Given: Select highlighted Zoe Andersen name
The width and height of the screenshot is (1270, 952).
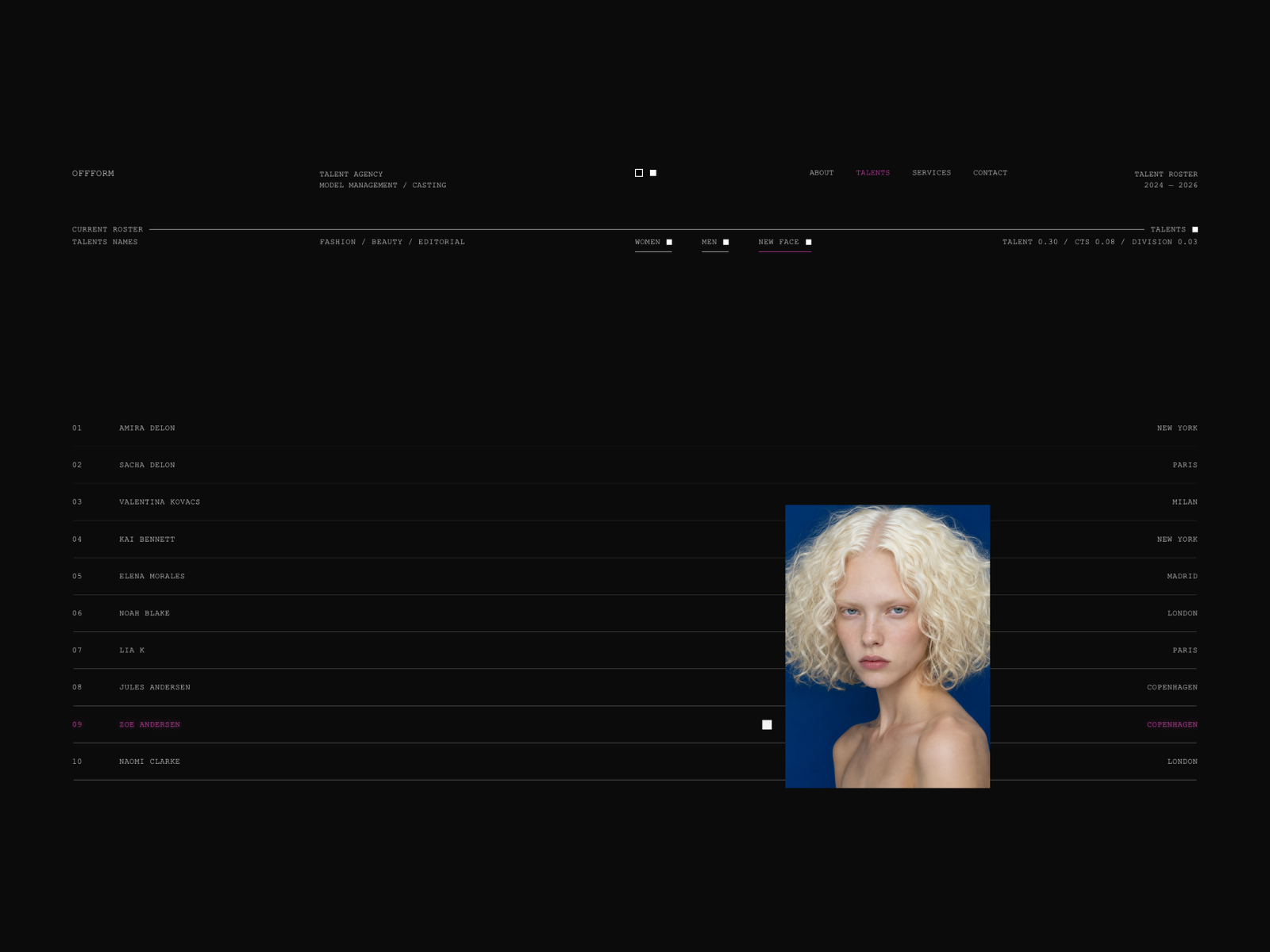Looking at the screenshot, I should [149, 724].
